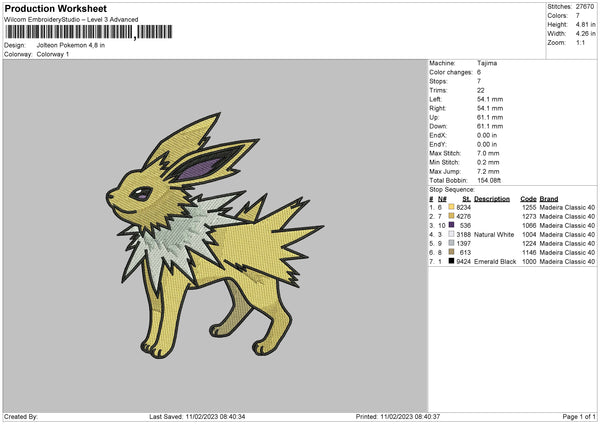Click the Jolteon embroidery design preview
The image size is (600, 424).
214,235
